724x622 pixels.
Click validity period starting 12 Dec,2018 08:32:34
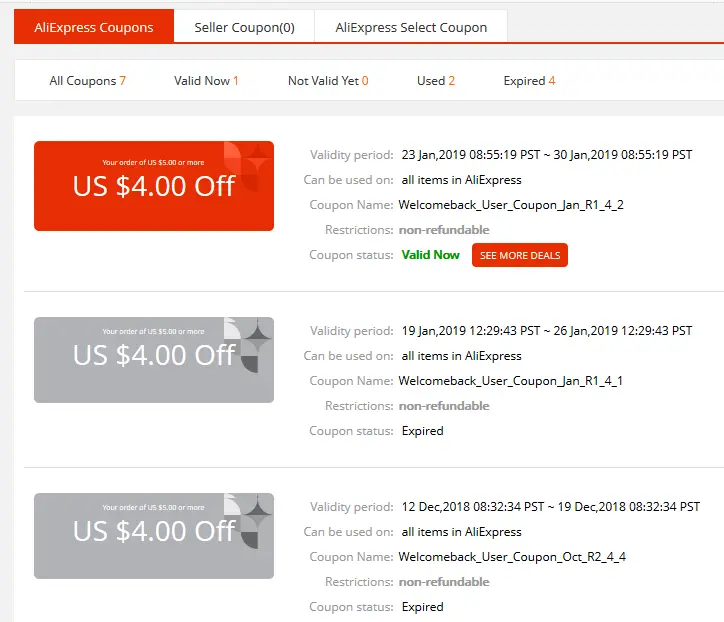click(551, 507)
